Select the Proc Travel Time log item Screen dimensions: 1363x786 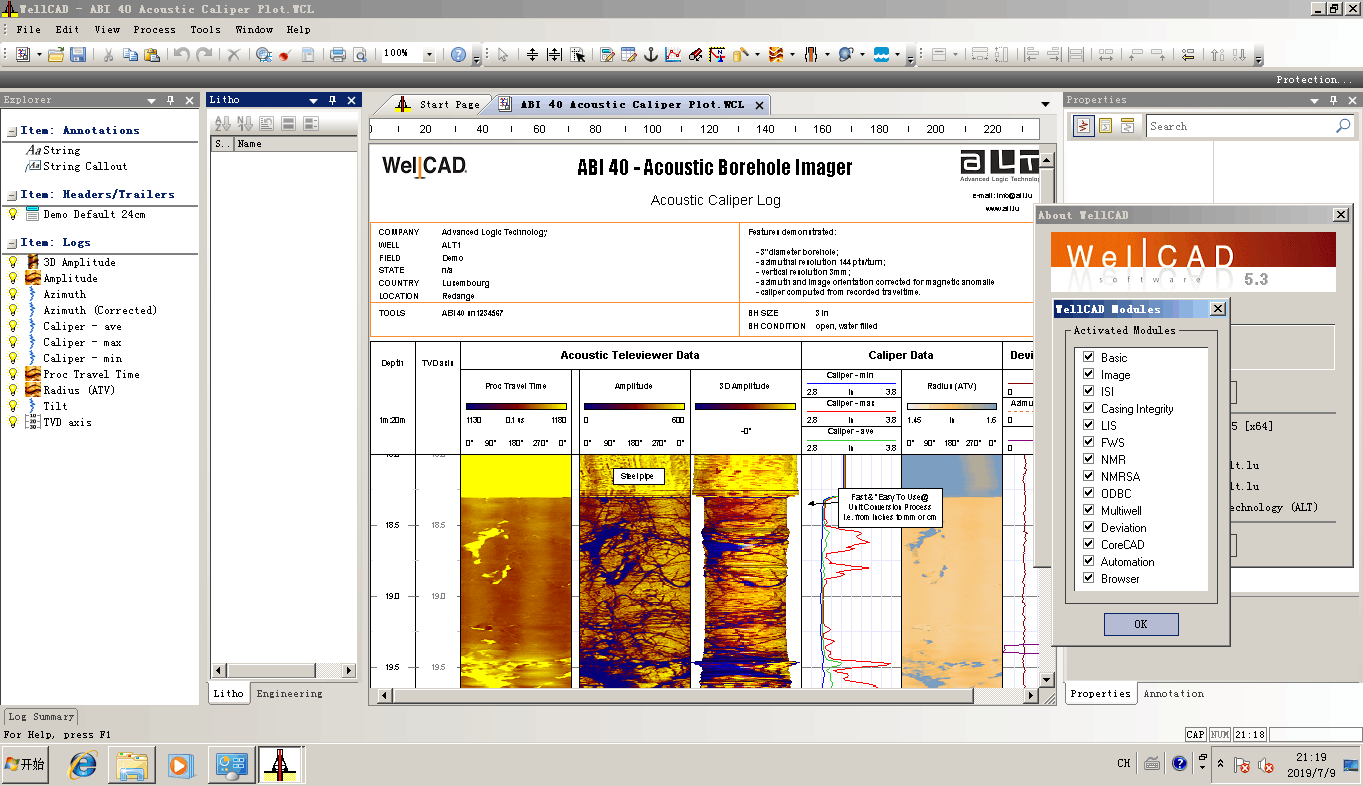pyautogui.click(x=91, y=374)
